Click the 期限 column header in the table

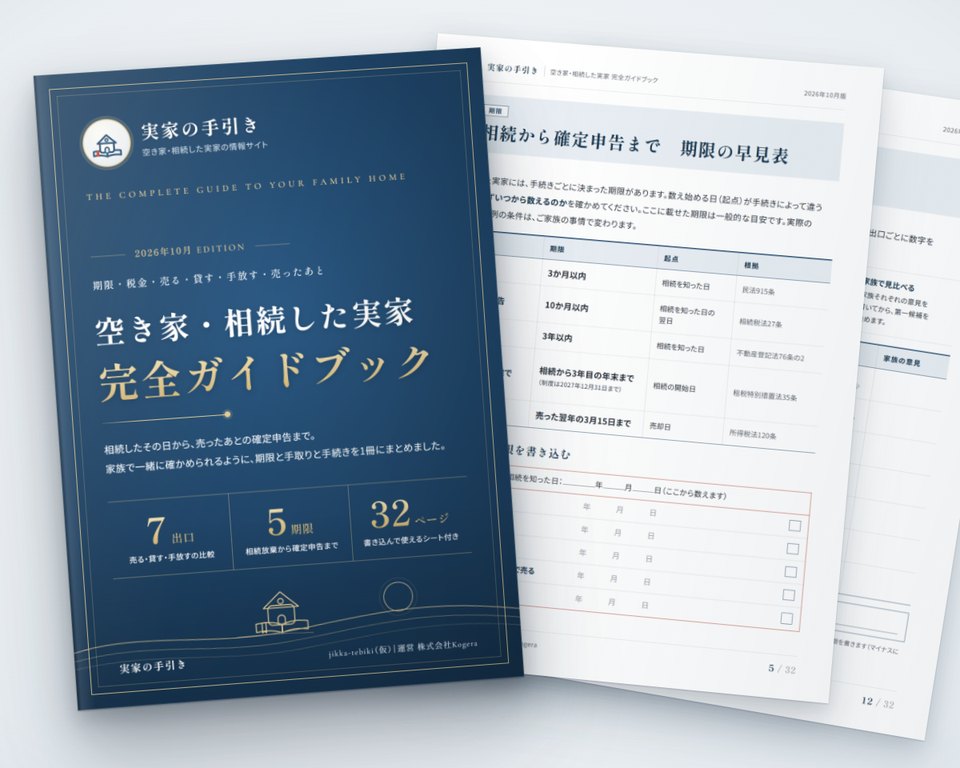tap(557, 250)
